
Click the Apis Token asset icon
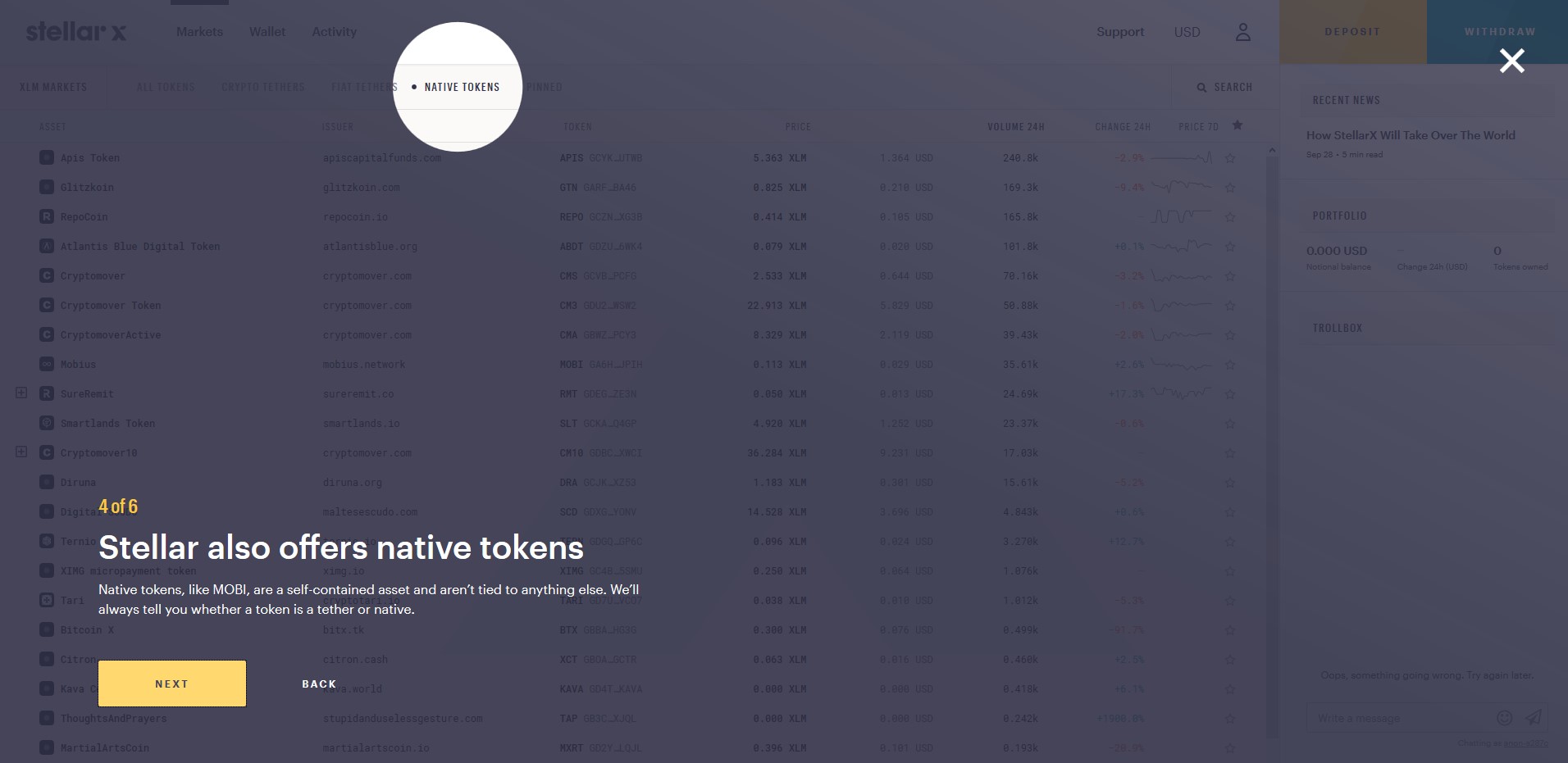point(47,157)
